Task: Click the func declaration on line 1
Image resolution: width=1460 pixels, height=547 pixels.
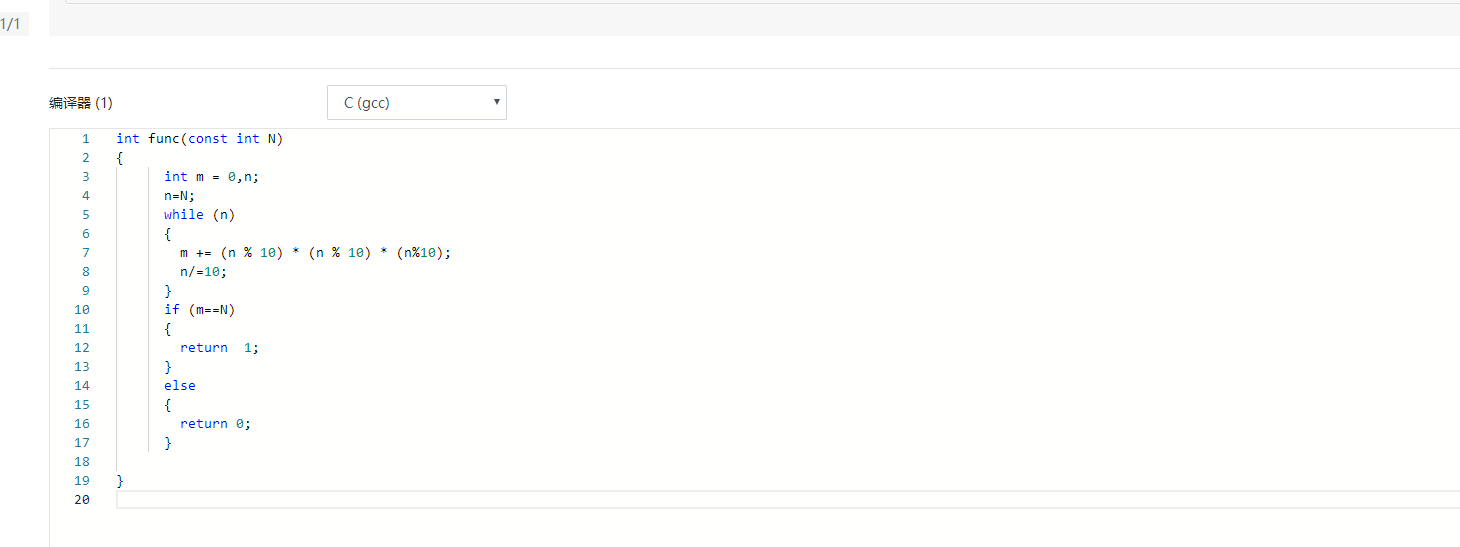Action: [x=200, y=139]
